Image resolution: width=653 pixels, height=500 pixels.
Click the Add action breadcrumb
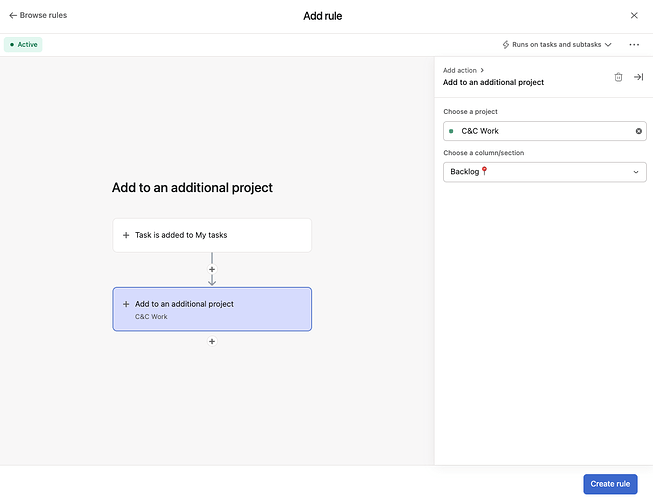click(460, 70)
